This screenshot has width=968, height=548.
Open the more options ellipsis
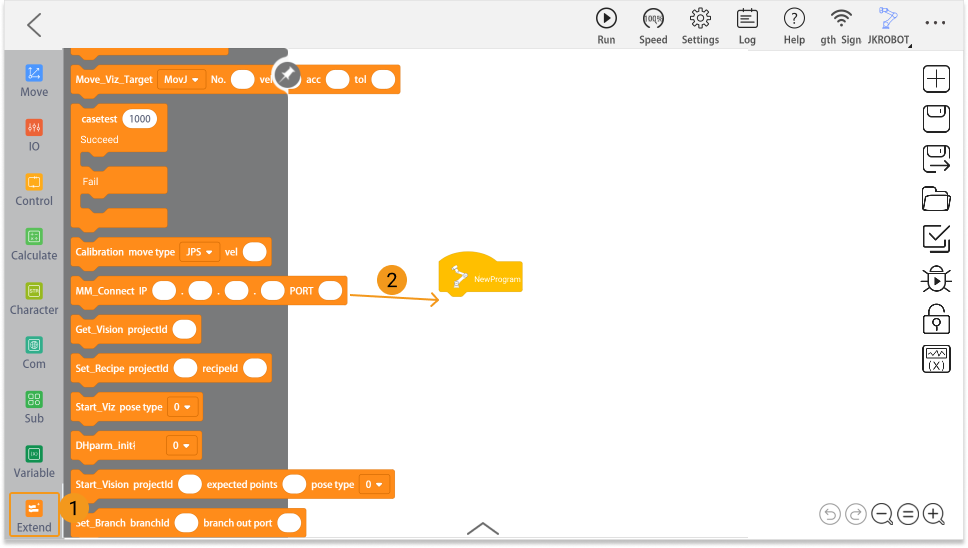935,23
